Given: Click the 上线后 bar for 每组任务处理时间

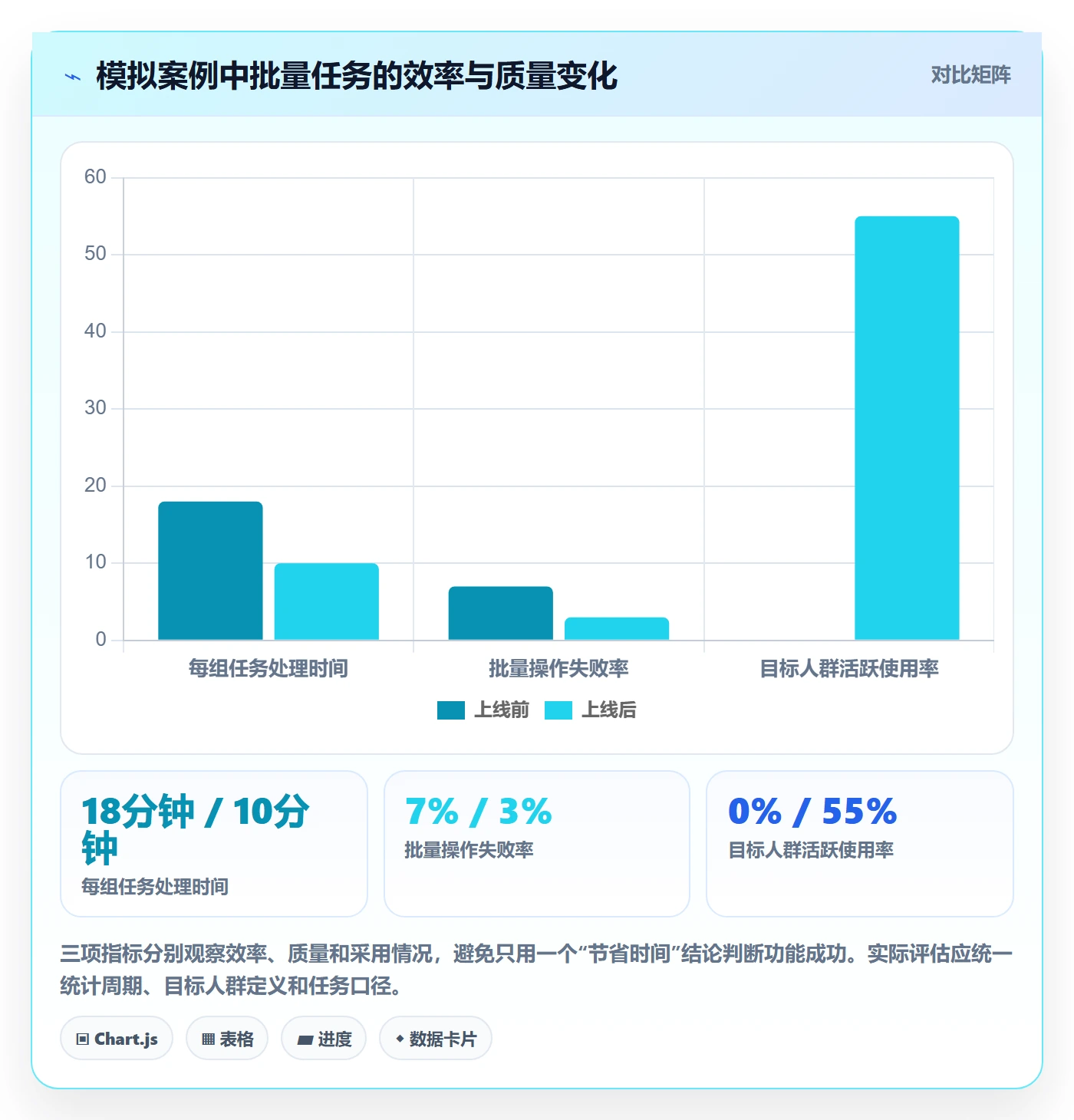Looking at the screenshot, I should 327,601.
